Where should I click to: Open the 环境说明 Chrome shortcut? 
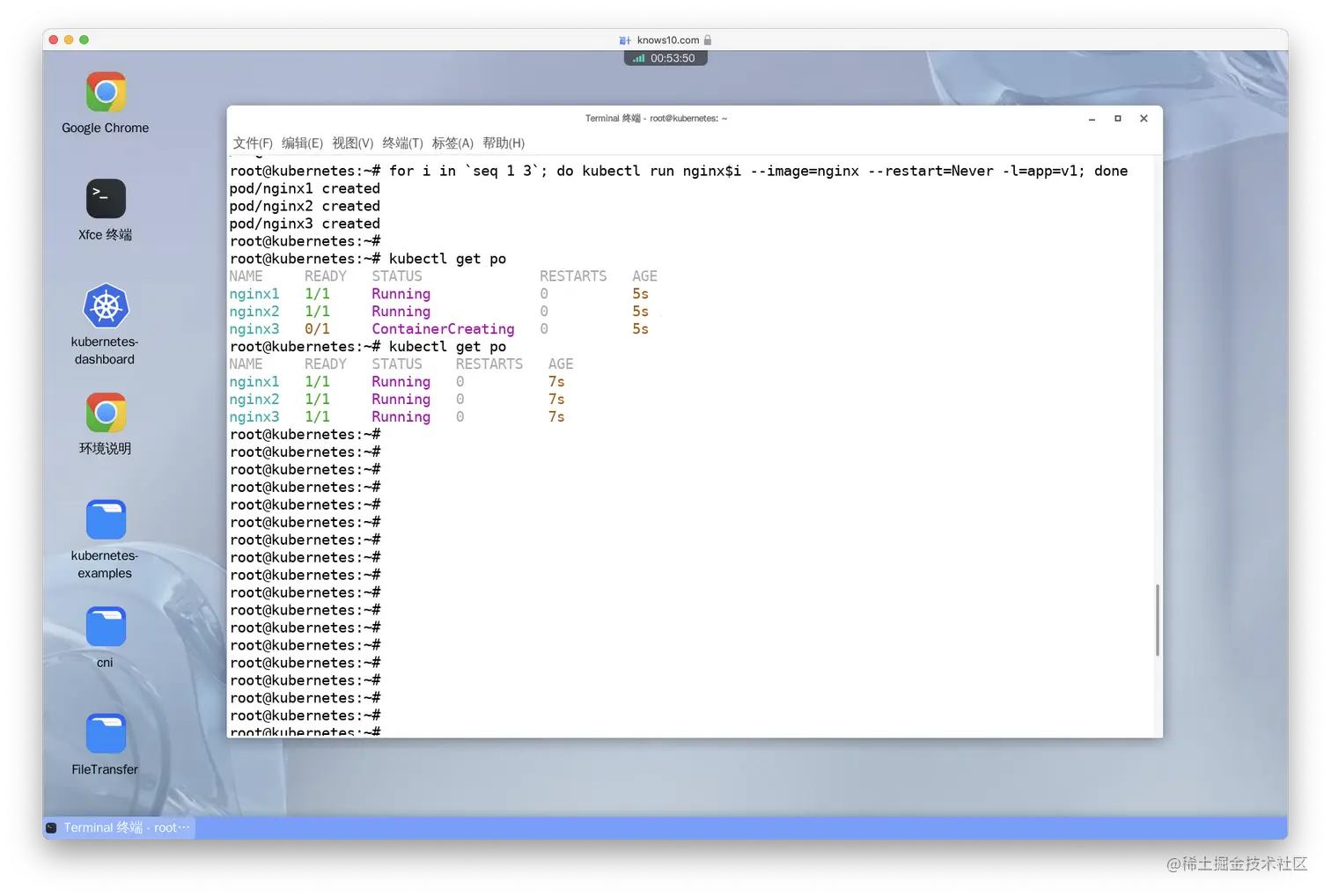pos(106,413)
